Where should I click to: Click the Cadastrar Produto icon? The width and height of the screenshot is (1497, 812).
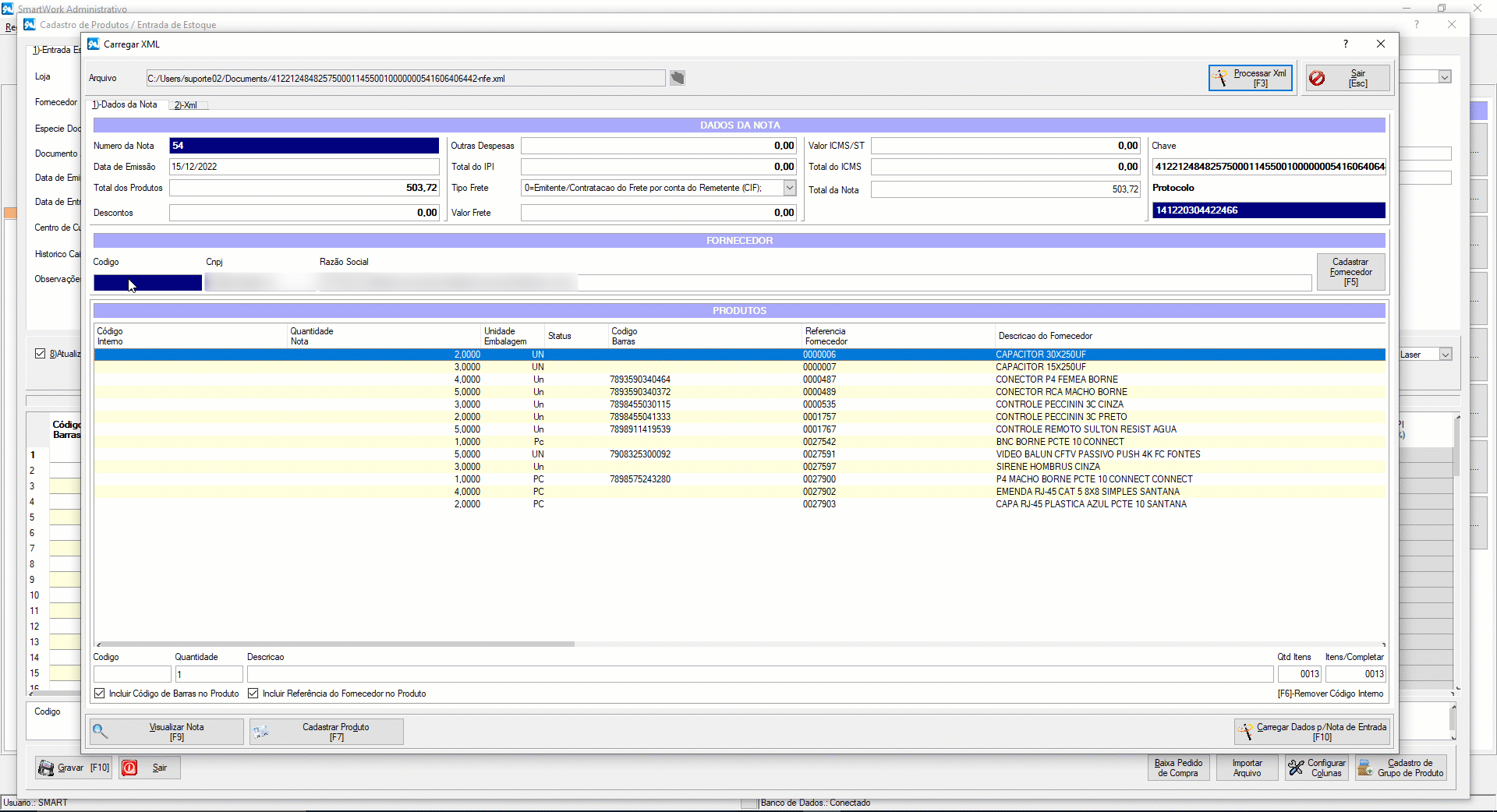pos(260,732)
